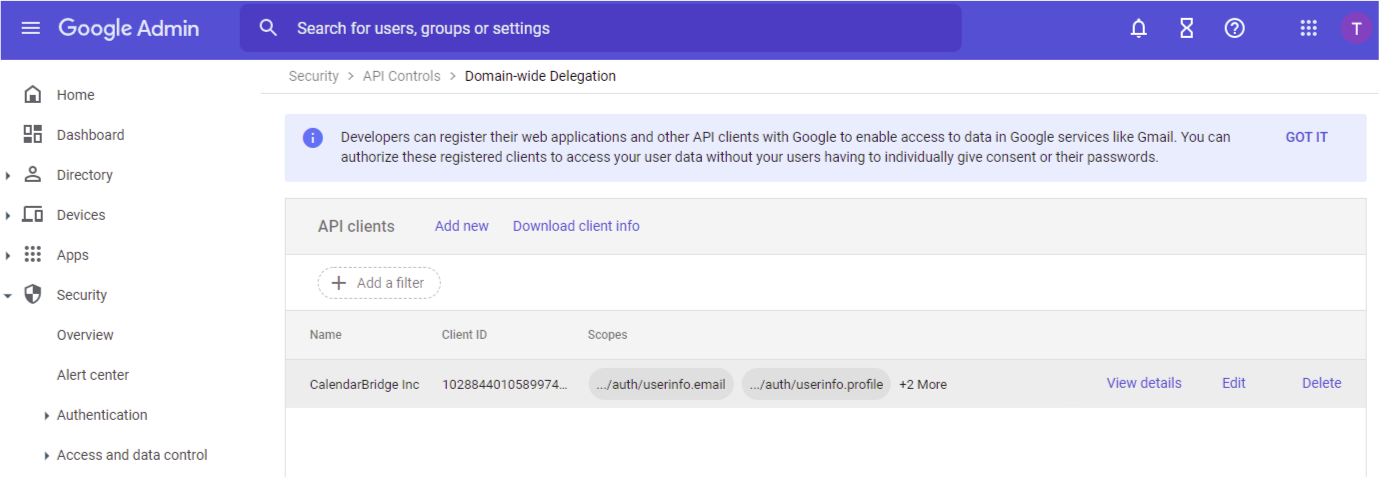Click the Name column header
The width and height of the screenshot is (1379, 477).
325,335
